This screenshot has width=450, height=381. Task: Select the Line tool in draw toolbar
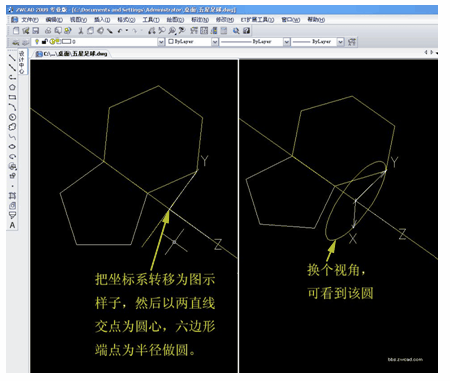(x=12, y=57)
